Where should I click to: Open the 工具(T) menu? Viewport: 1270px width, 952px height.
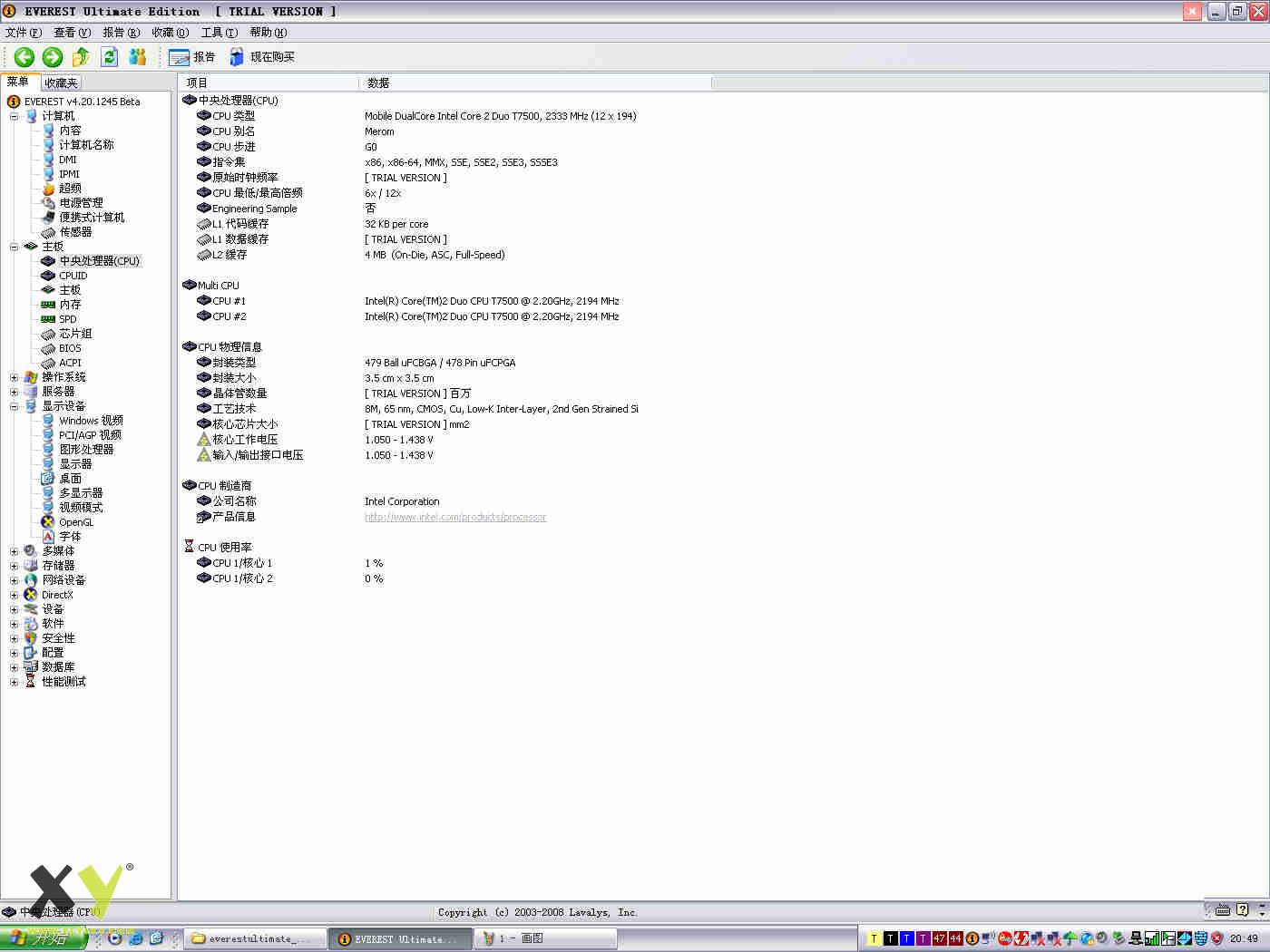click(220, 33)
